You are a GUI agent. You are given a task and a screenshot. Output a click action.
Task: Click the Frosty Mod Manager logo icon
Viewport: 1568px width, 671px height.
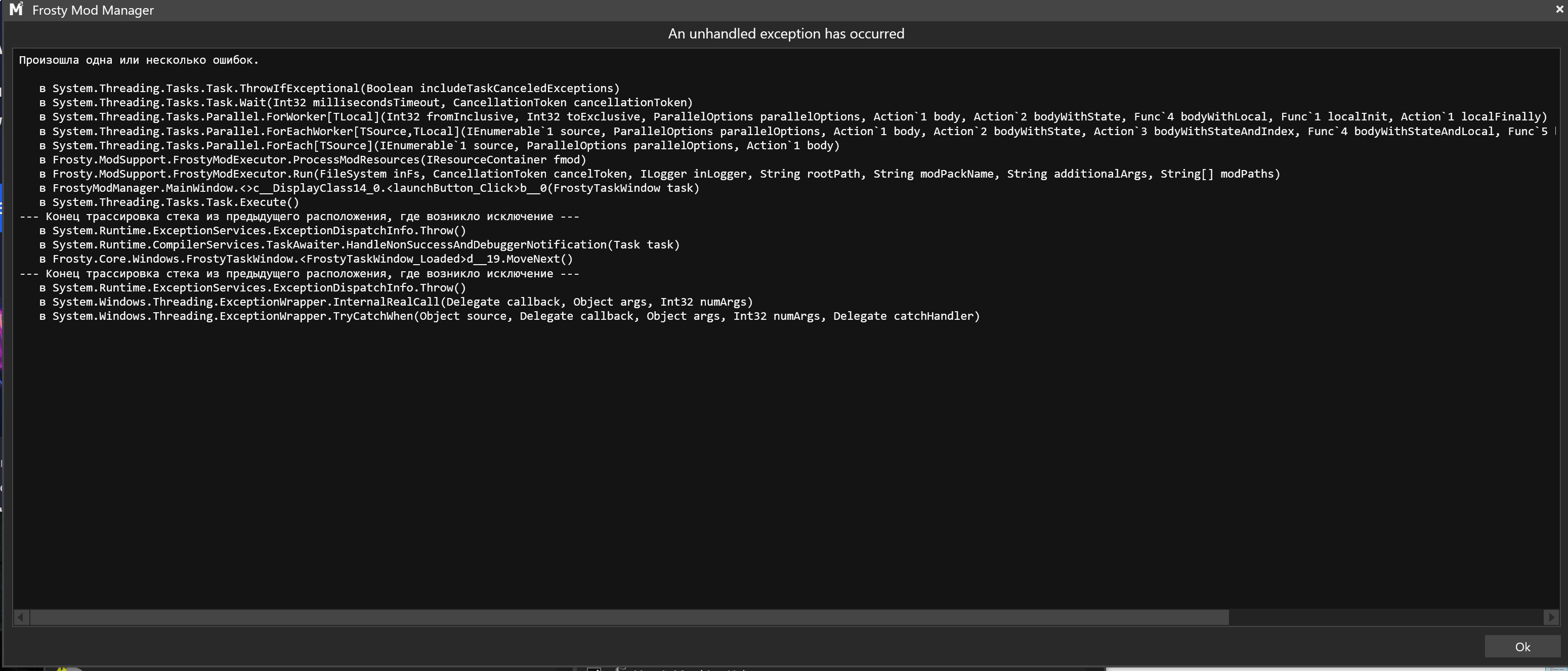16,9
